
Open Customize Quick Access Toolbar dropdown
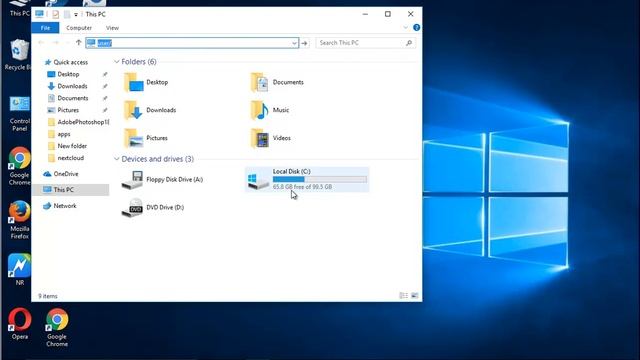76,15
